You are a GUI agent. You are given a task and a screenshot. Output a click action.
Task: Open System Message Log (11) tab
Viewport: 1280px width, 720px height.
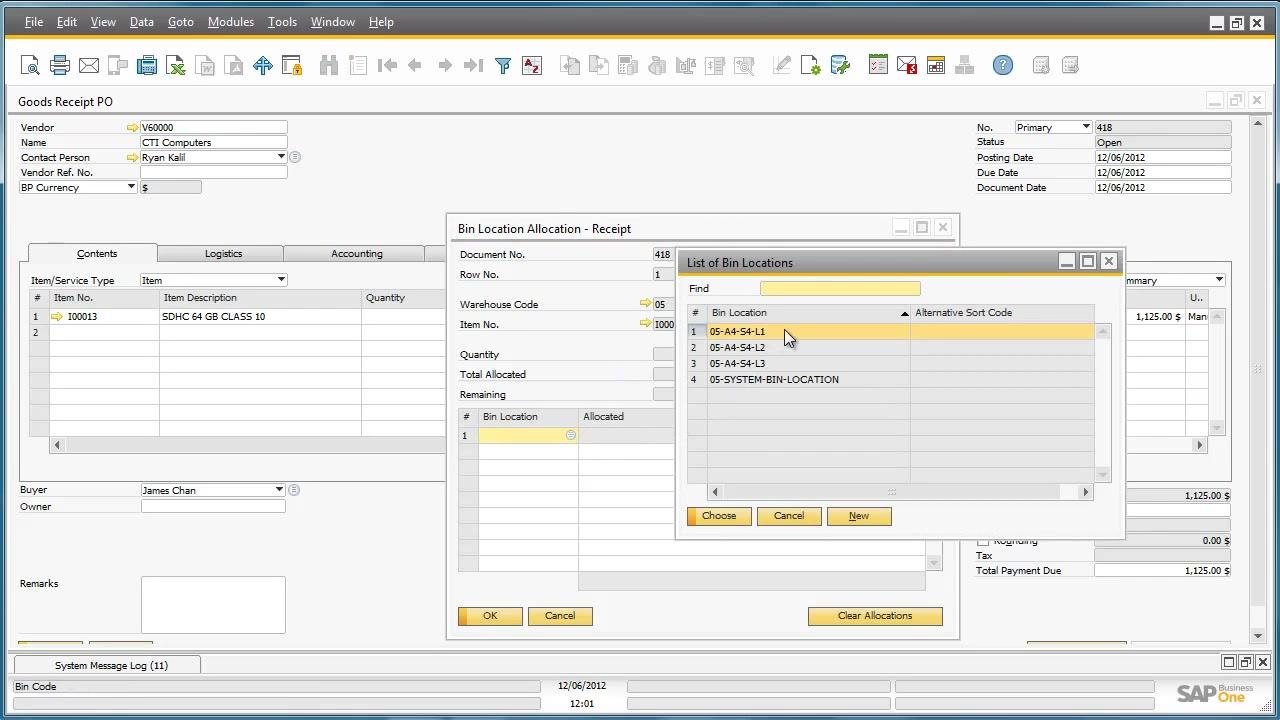coord(107,665)
